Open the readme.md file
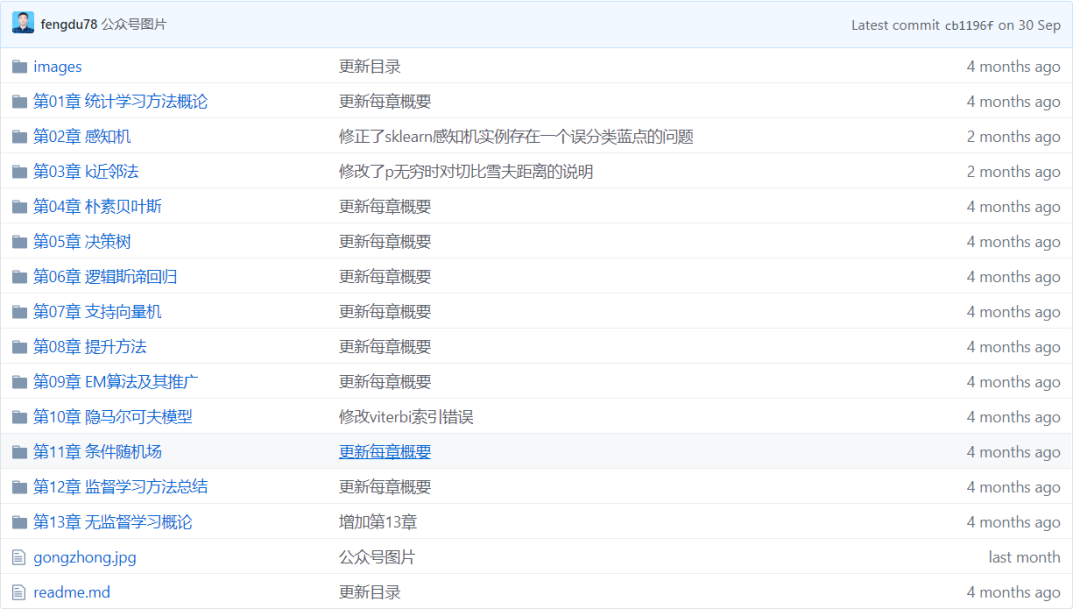Image resolution: width=1080 pixels, height=616 pixels. pyautogui.click(x=72, y=593)
